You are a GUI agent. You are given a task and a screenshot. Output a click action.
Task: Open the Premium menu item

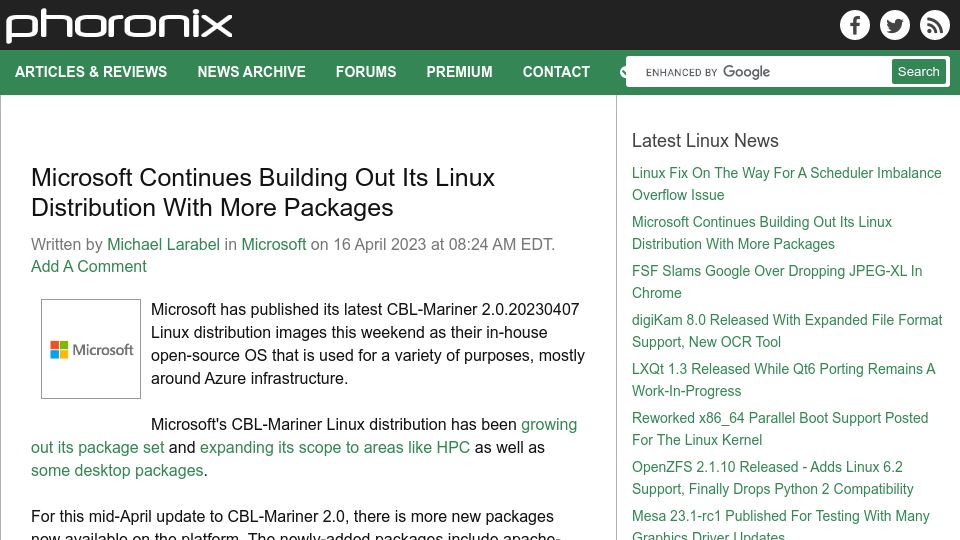tap(459, 72)
